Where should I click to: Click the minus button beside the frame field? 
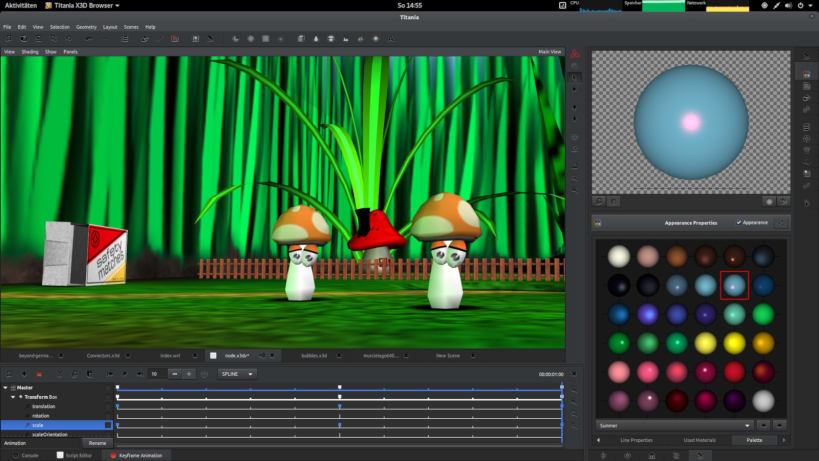[174, 374]
